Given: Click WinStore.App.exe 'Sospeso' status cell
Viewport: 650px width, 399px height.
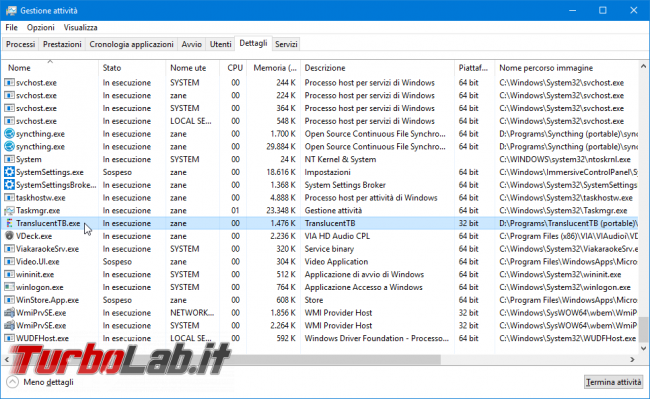Looking at the screenshot, I should click(x=117, y=300).
